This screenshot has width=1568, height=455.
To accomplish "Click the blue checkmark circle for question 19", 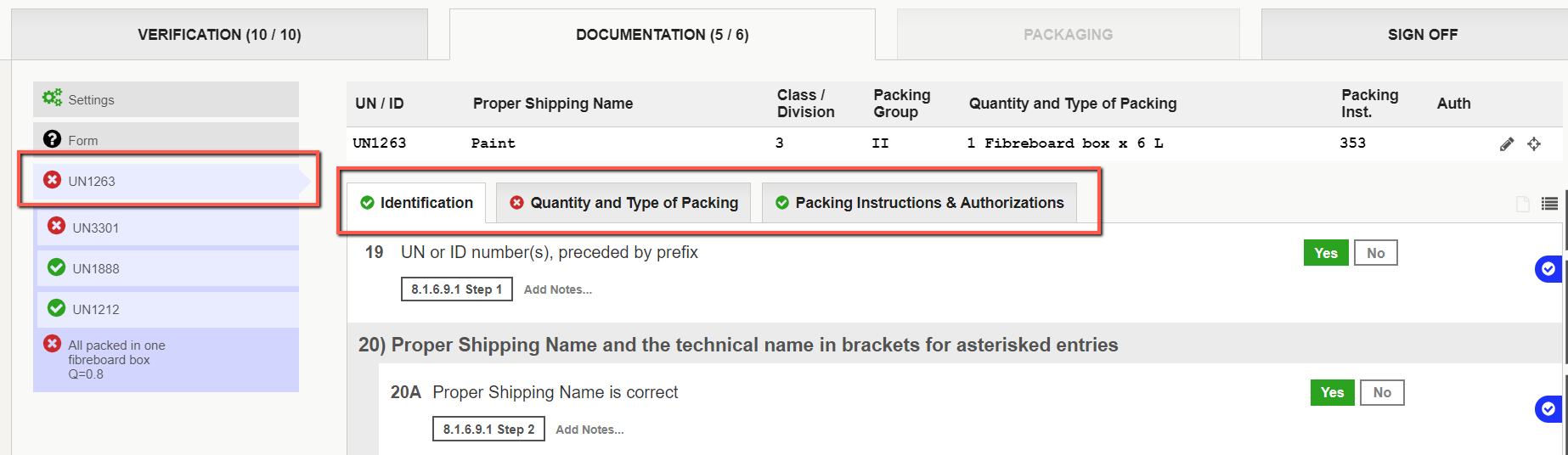I will coord(1548,269).
